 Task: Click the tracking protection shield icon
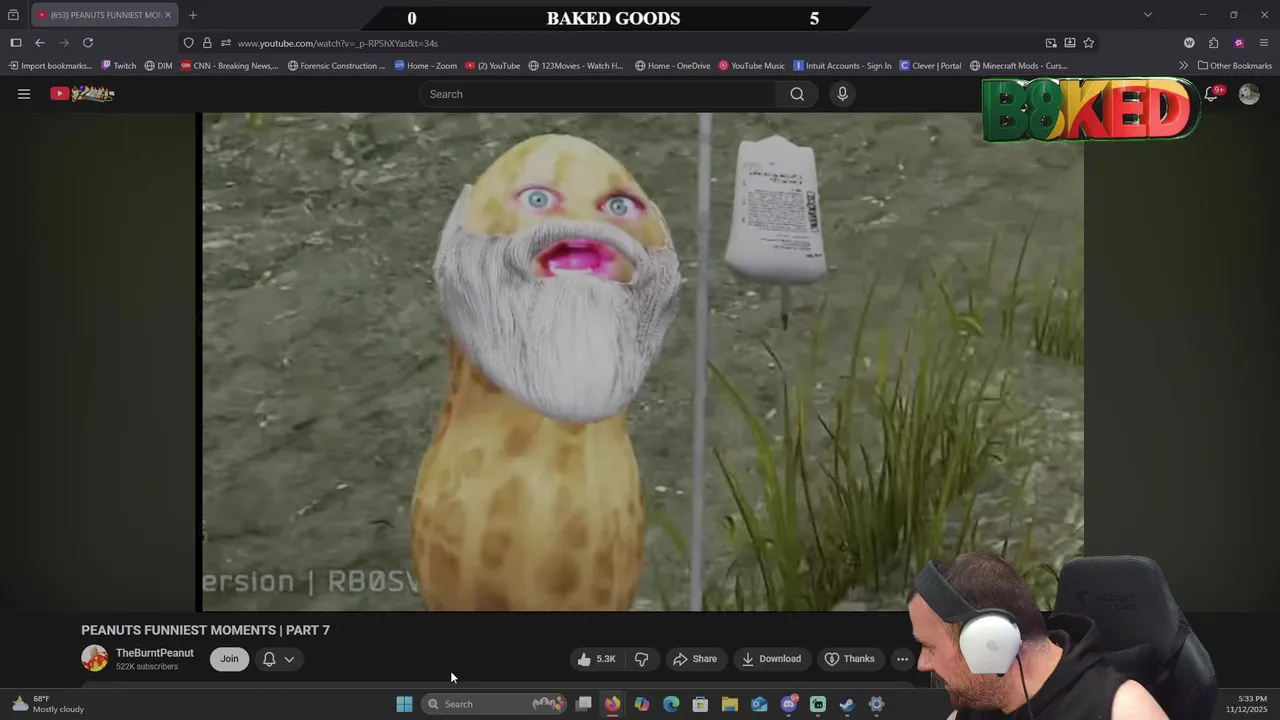tap(188, 43)
